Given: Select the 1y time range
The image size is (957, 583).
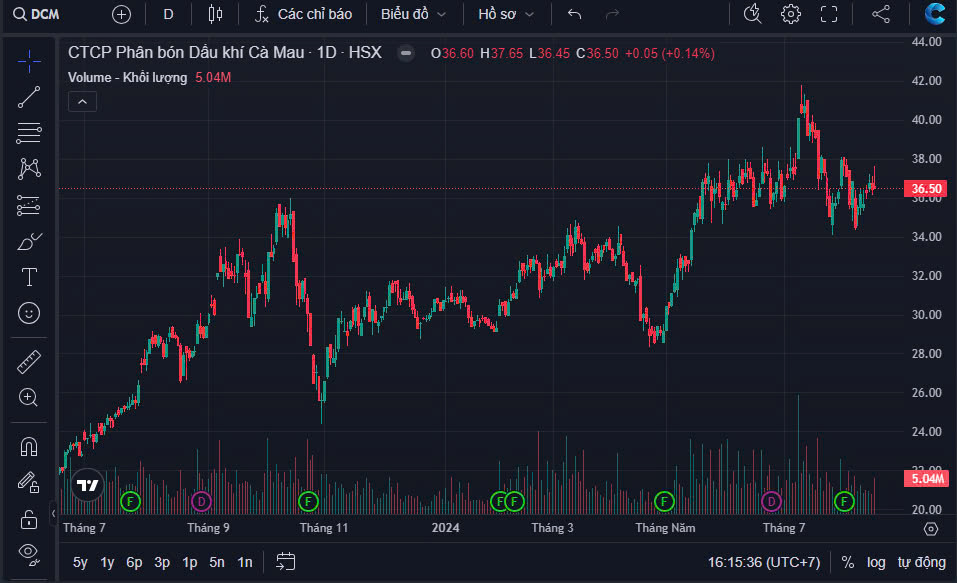Looking at the screenshot, I should pyautogui.click(x=107, y=562).
